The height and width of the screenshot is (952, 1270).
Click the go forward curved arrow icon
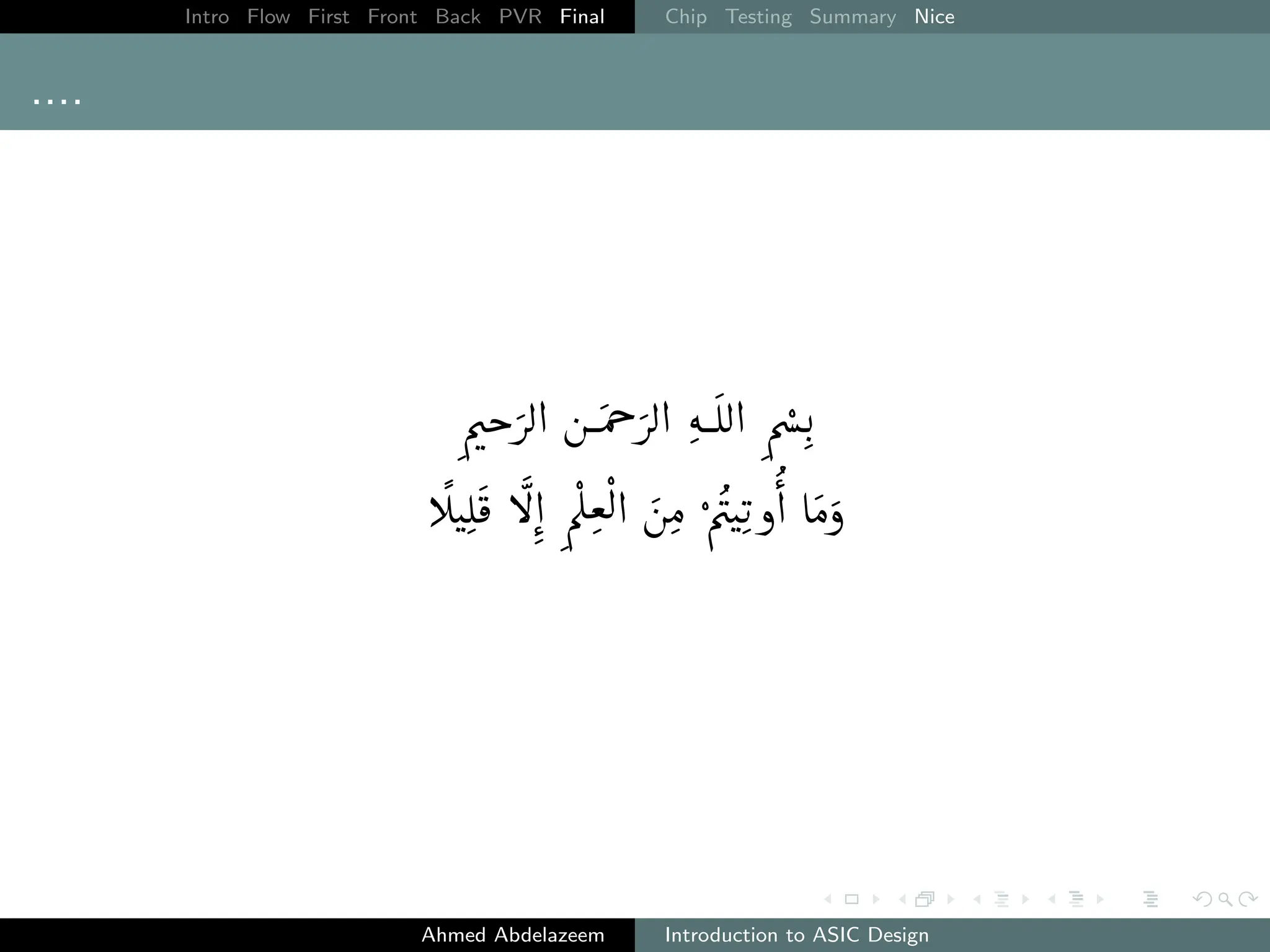[1248, 899]
